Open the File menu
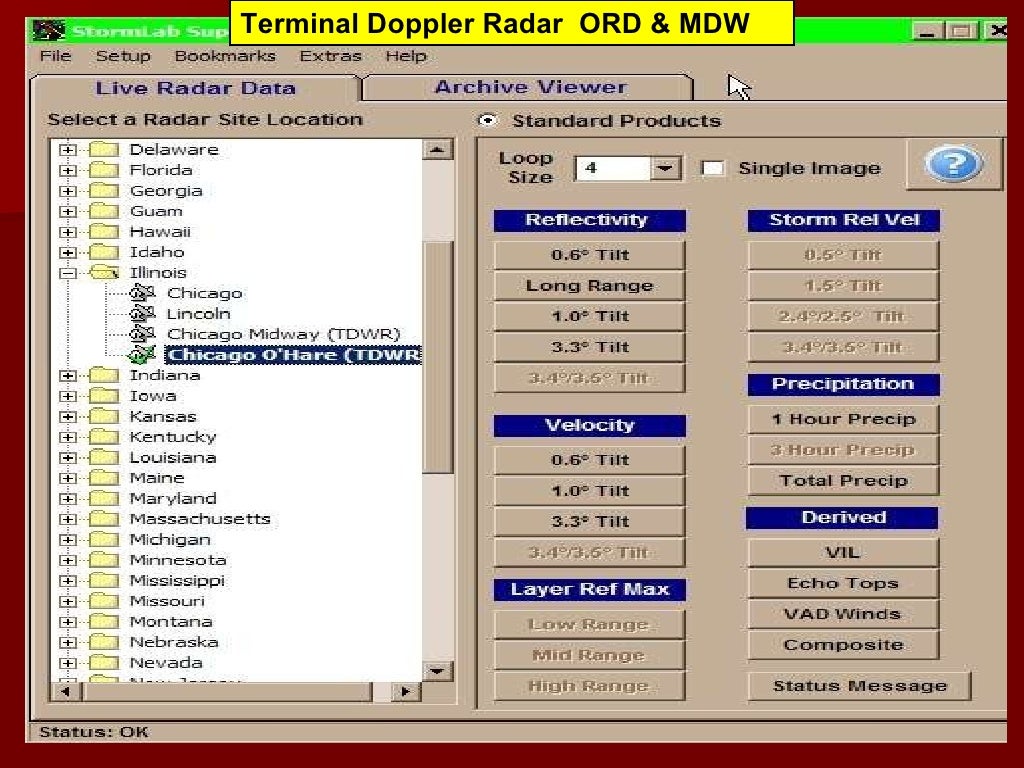 pyautogui.click(x=56, y=56)
